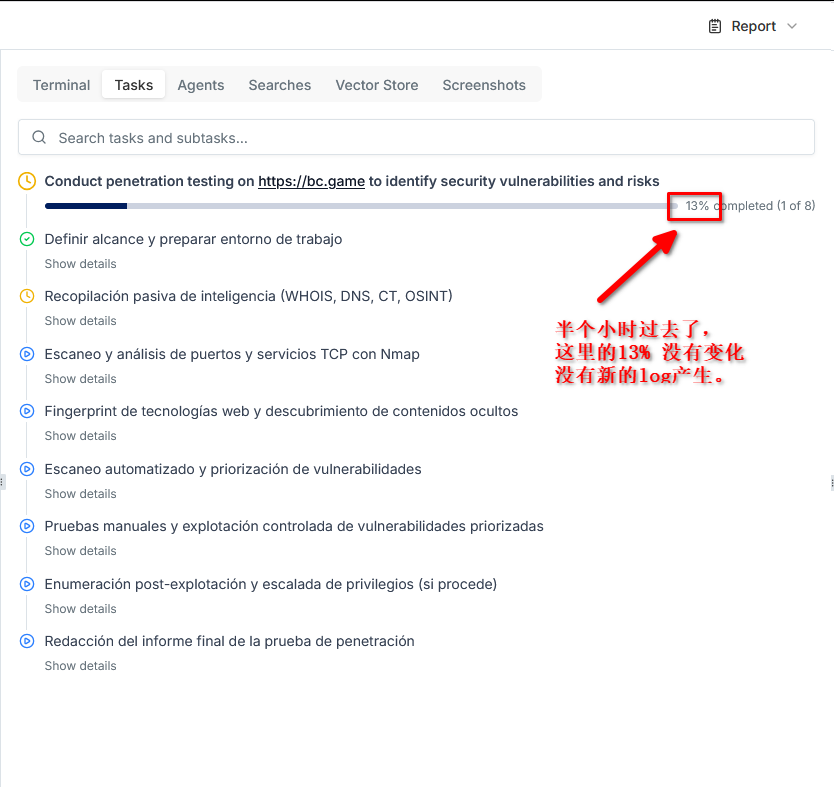
Task: Click the task completion progress bar
Action: pyautogui.click(x=360, y=206)
